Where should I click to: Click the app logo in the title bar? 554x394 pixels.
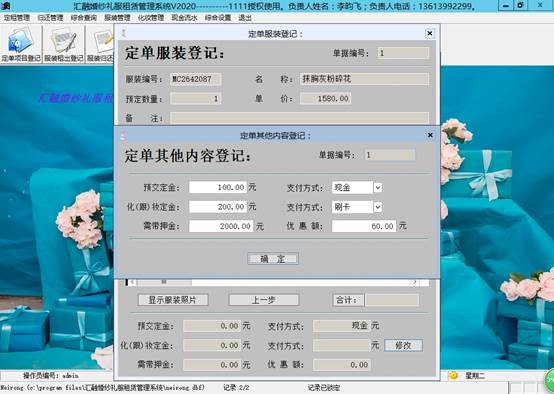coord(5,6)
